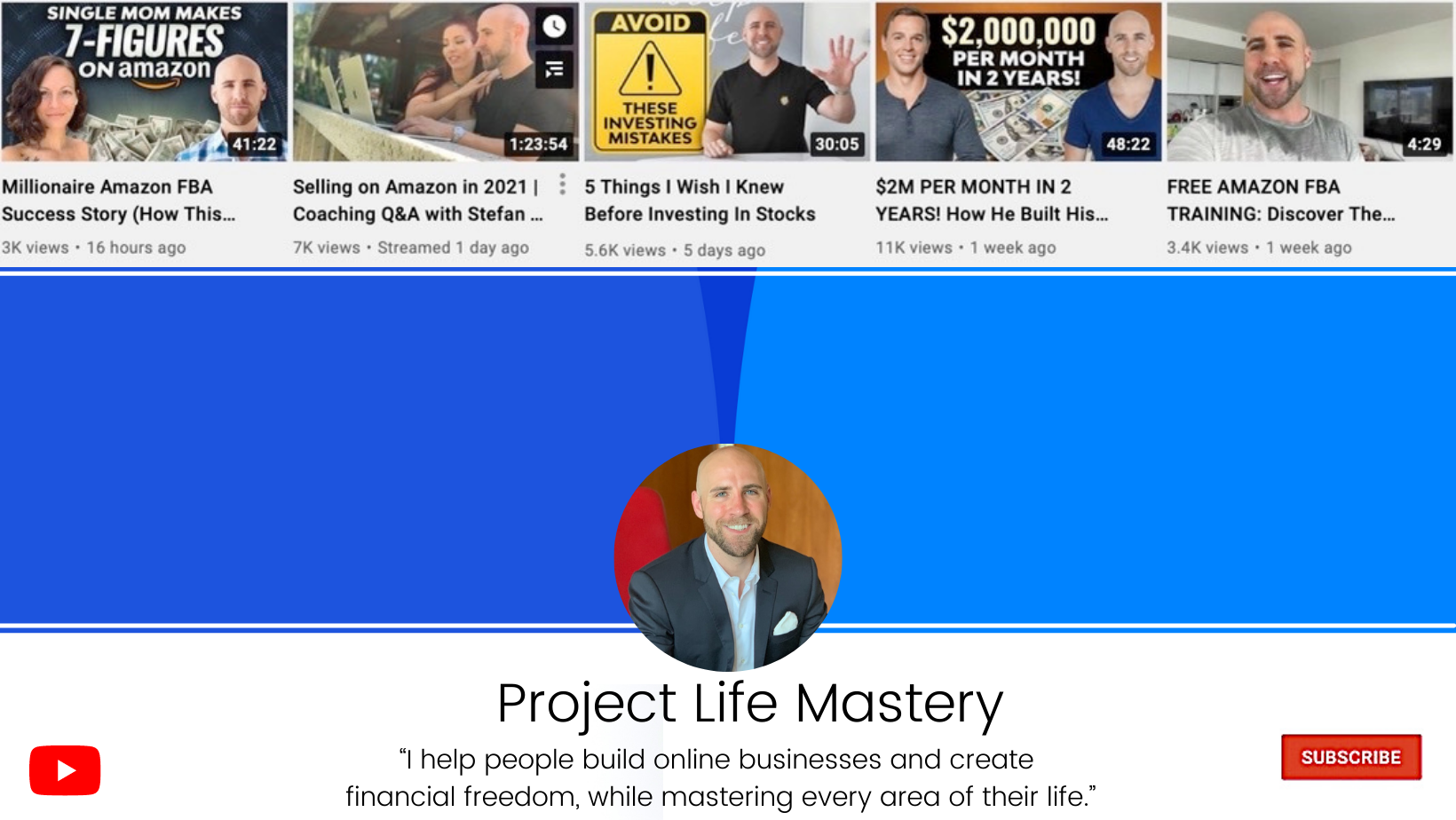Click the red YouTube logo icon

click(65, 770)
